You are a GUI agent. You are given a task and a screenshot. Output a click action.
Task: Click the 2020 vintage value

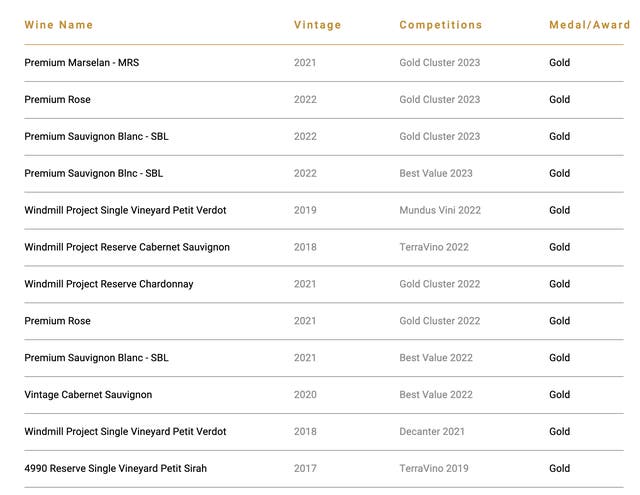[305, 395]
